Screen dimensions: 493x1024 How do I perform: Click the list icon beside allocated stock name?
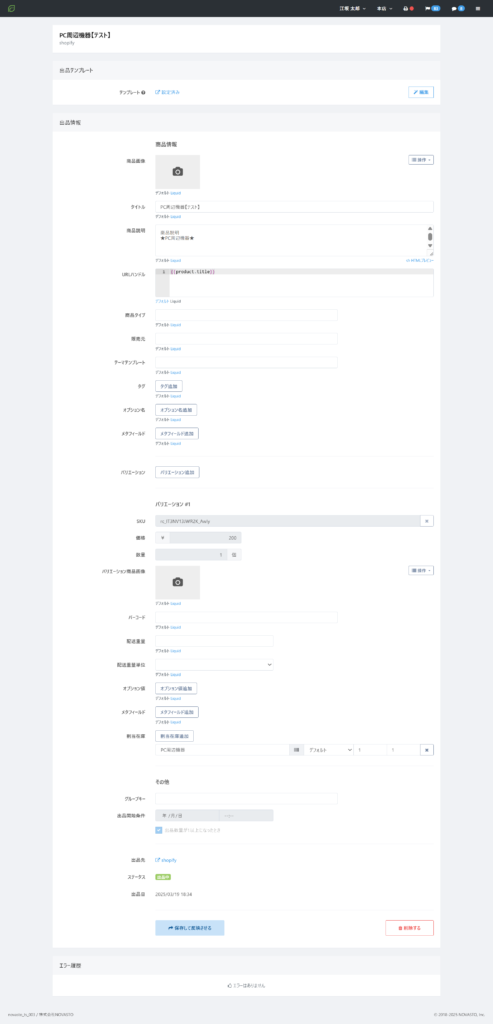(296, 750)
